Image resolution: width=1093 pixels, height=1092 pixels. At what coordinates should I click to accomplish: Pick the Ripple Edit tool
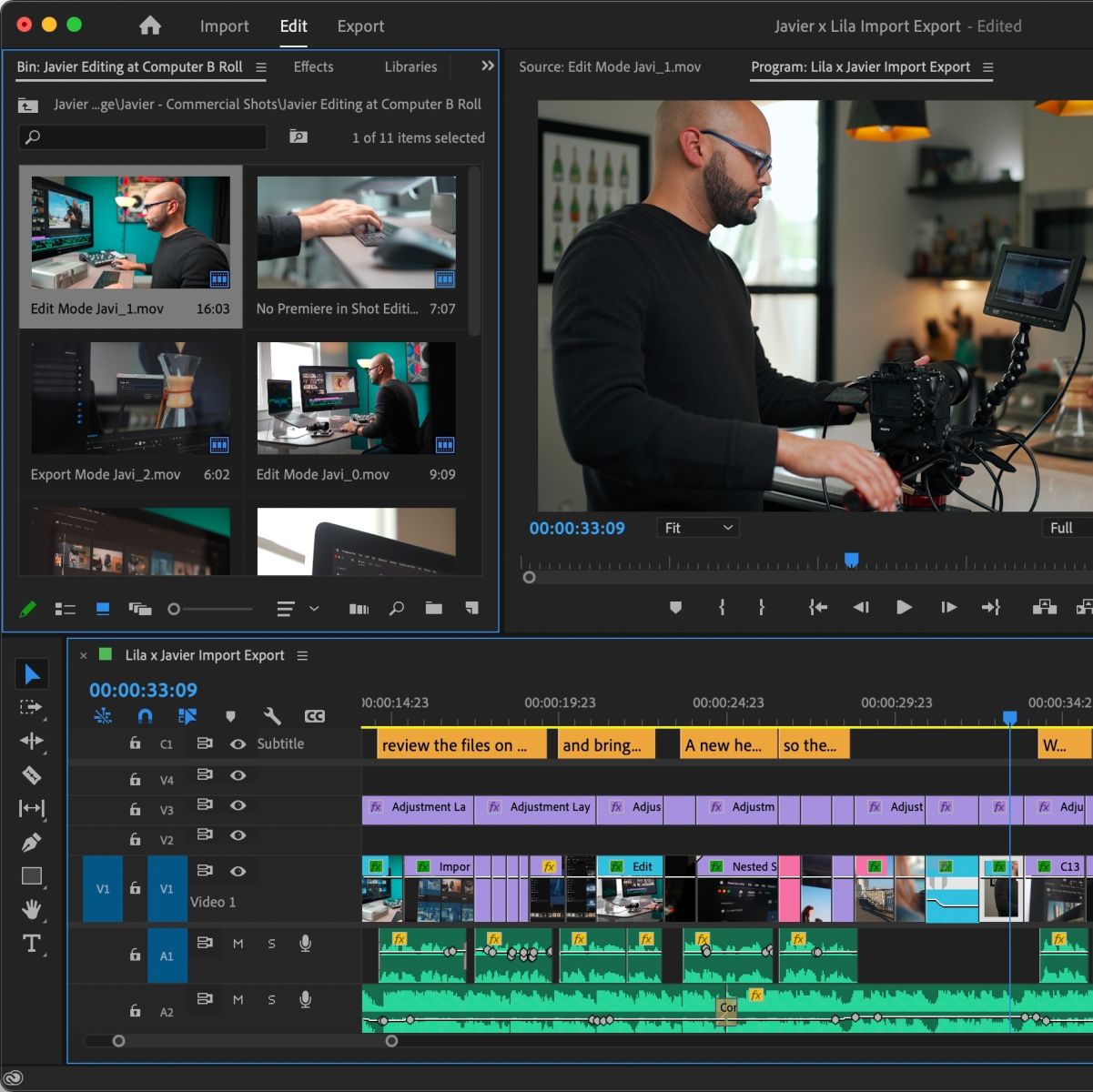click(x=31, y=741)
